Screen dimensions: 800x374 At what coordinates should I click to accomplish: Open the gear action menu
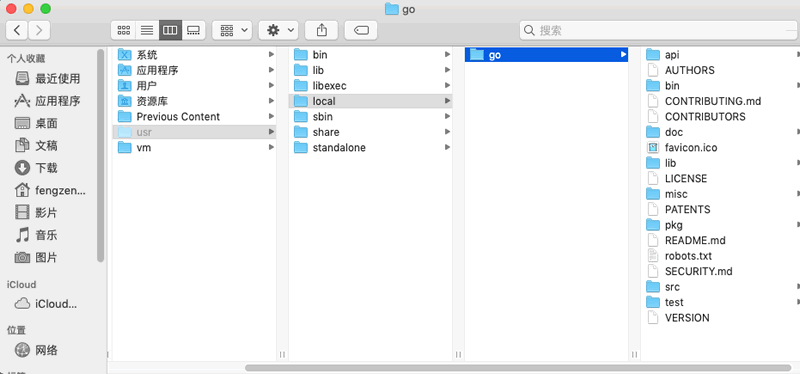coord(279,31)
